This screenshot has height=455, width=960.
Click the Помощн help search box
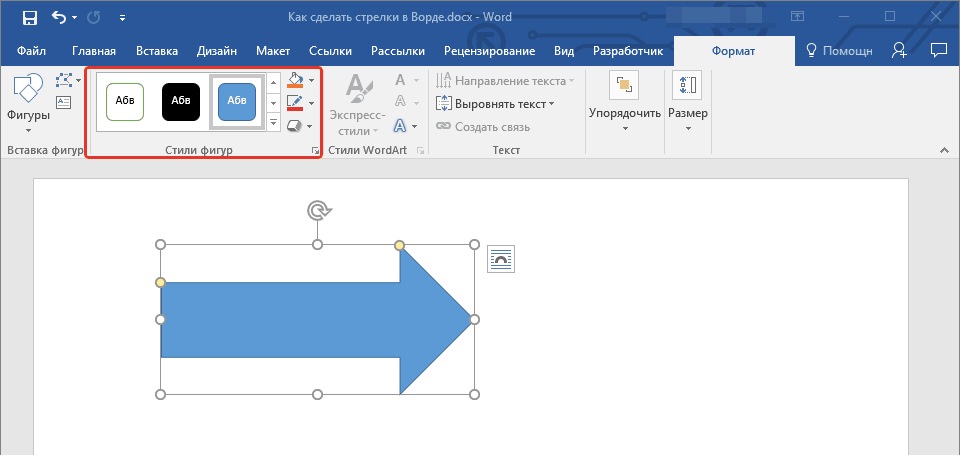tap(839, 51)
